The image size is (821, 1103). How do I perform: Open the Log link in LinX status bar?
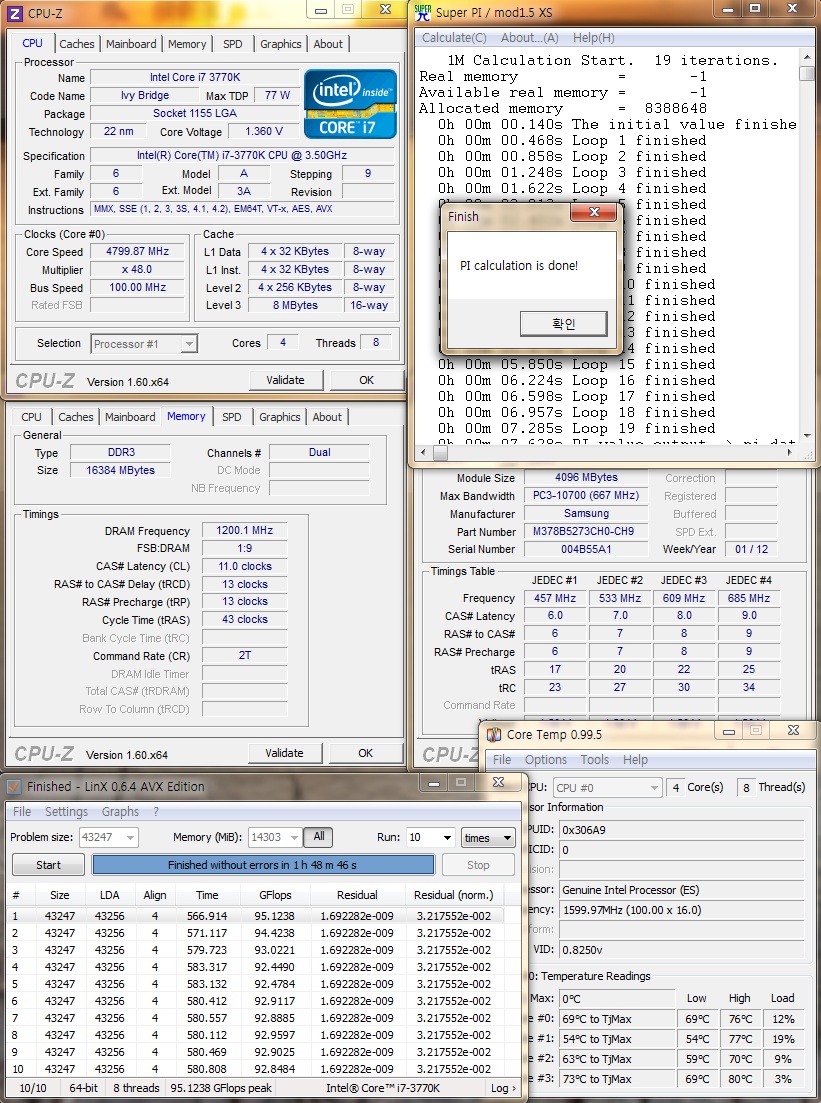point(503,1088)
